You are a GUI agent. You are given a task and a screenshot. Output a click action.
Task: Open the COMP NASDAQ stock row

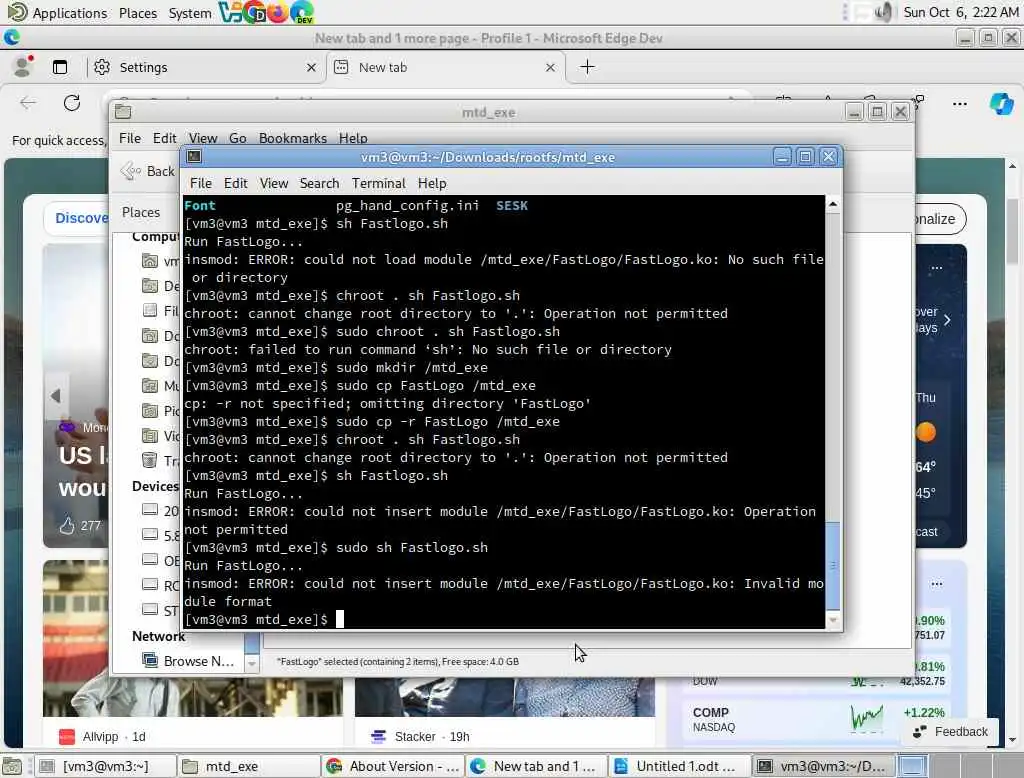pos(819,719)
